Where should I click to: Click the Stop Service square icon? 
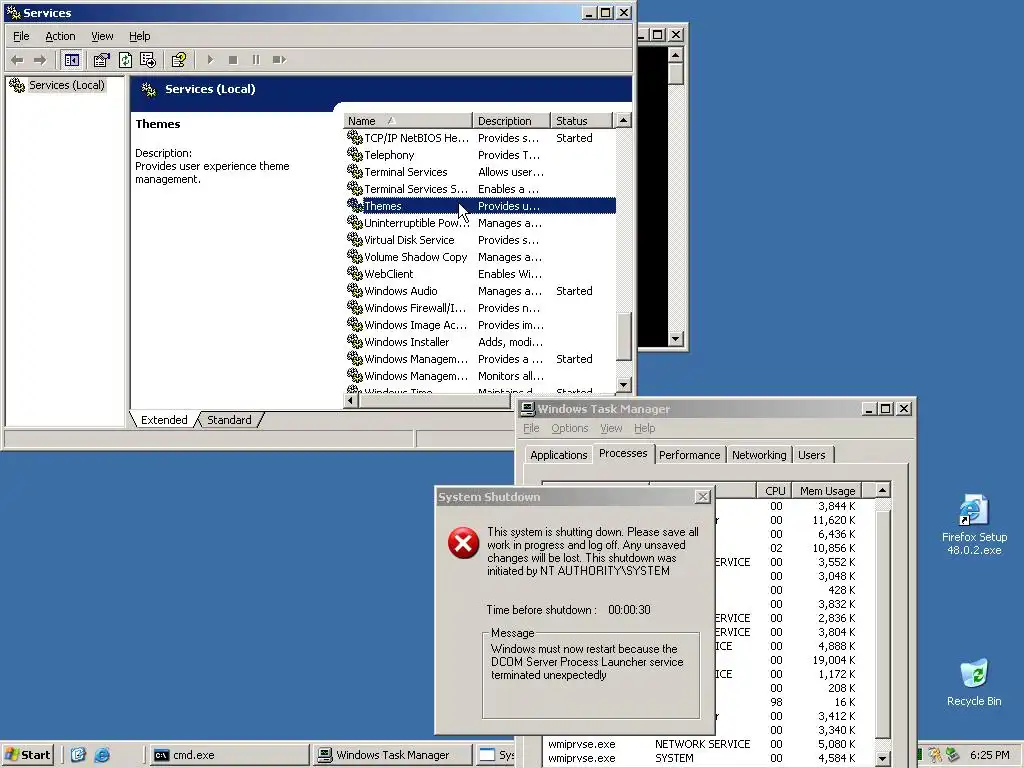(233, 60)
